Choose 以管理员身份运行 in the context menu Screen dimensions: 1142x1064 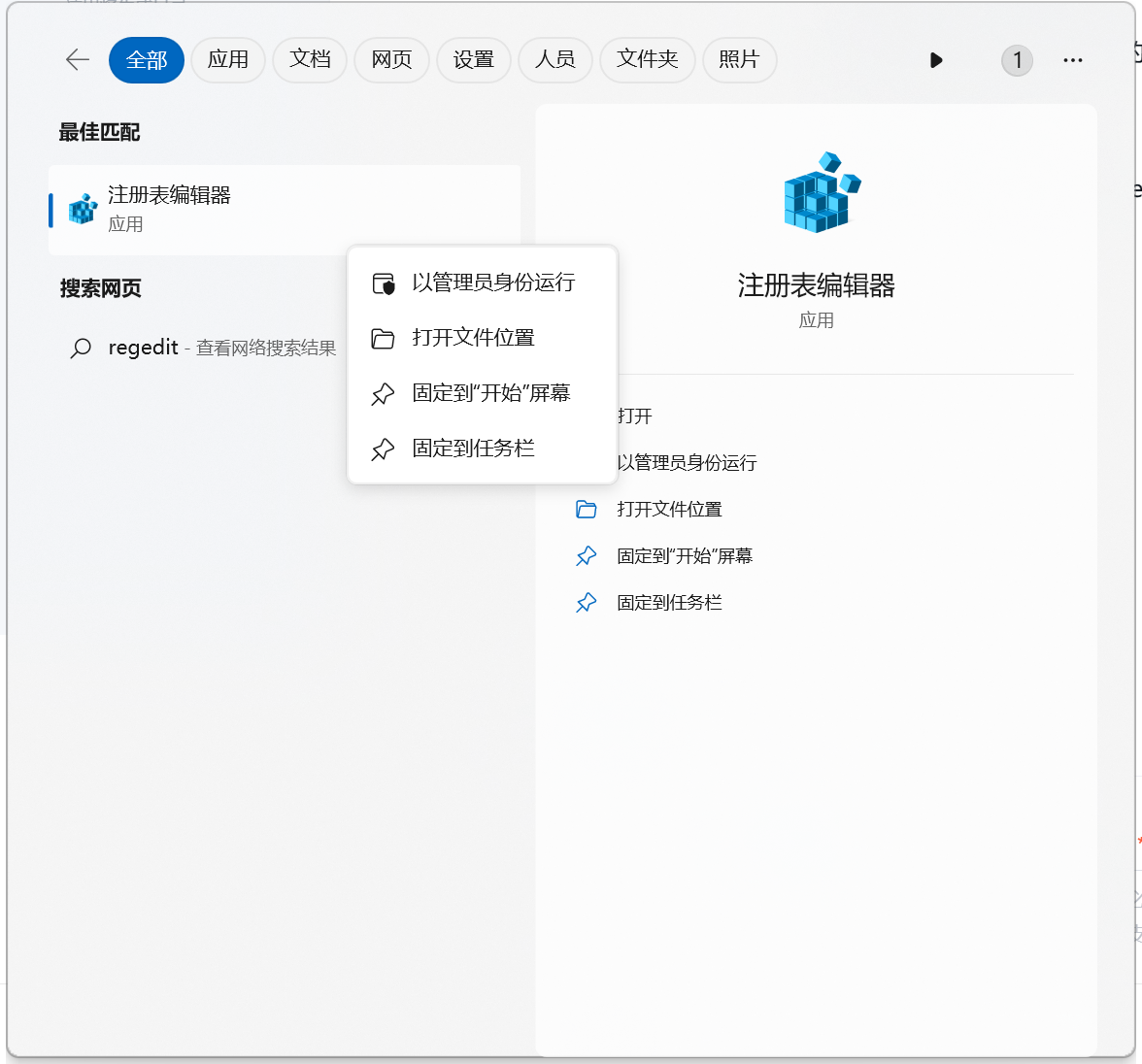click(x=482, y=283)
